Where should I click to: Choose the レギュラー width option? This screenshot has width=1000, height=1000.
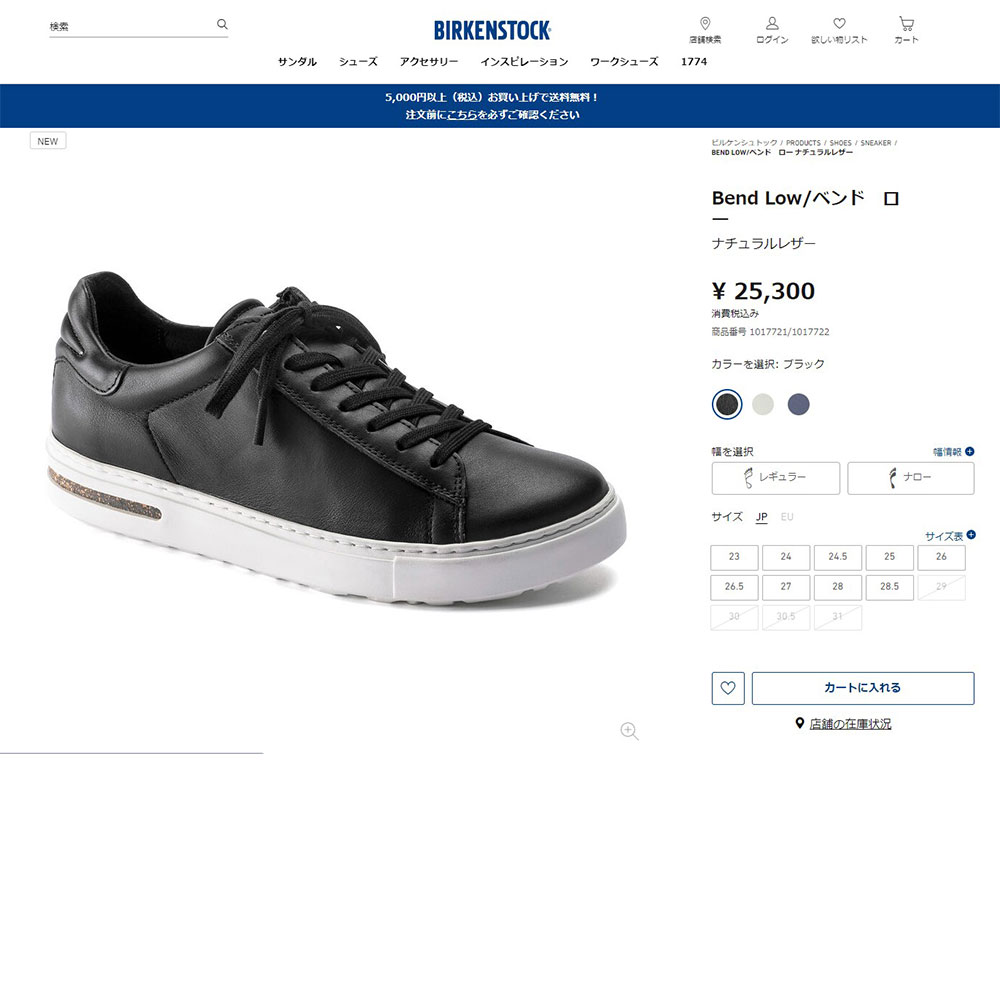pyautogui.click(x=776, y=478)
